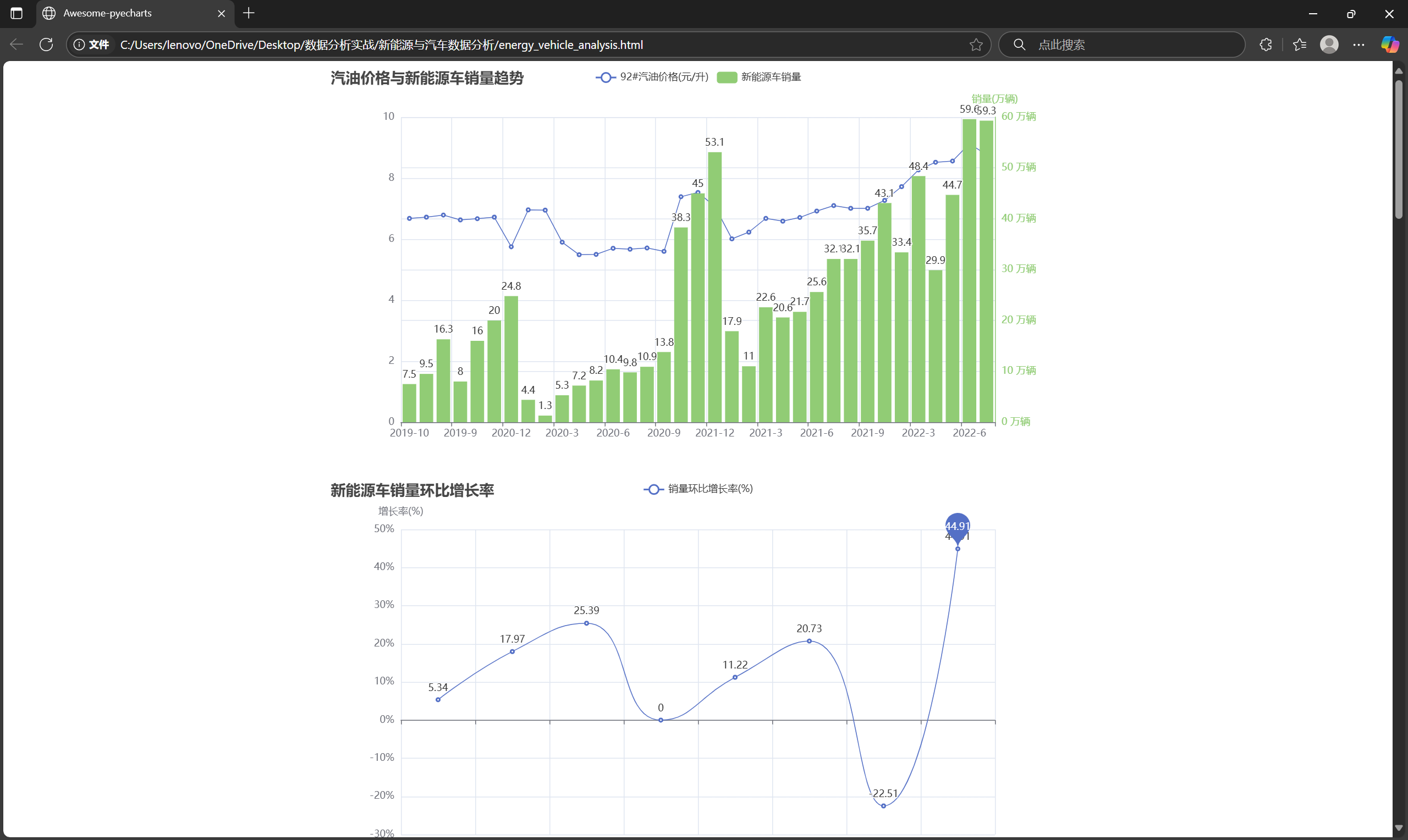Open the browser extensions icon
1408x840 pixels.
point(1266,44)
